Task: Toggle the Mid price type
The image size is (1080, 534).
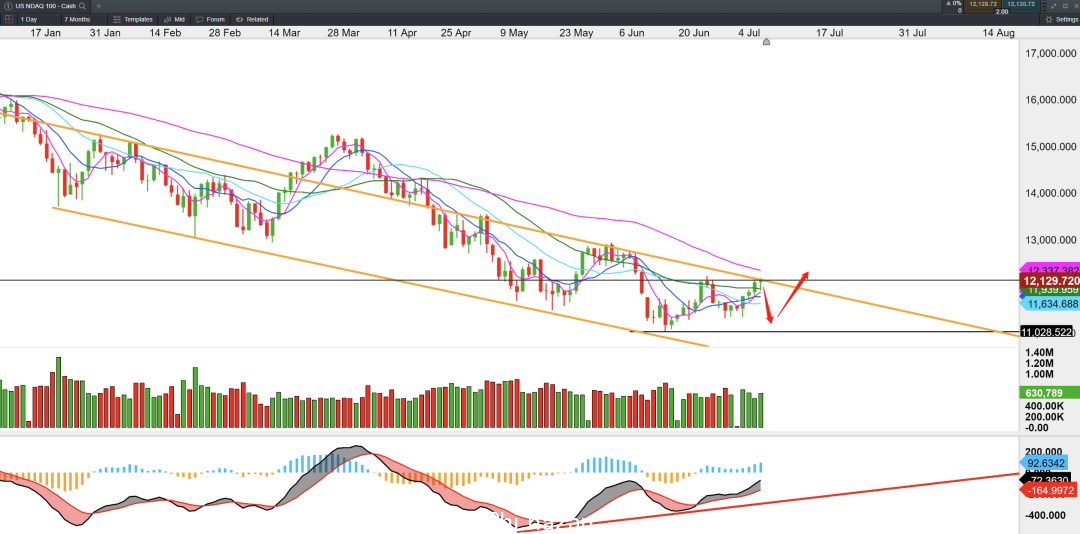Action: (174, 19)
